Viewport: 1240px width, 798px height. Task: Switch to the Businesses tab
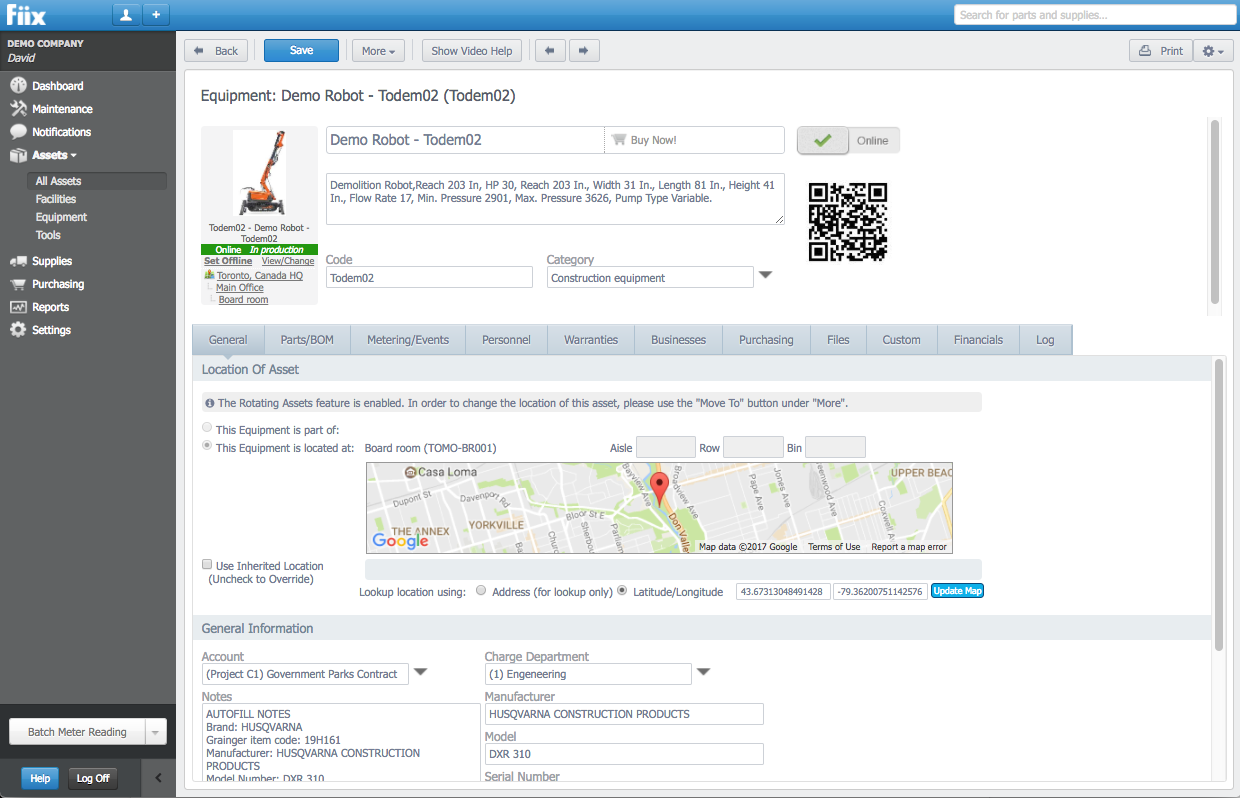tap(679, 340)
